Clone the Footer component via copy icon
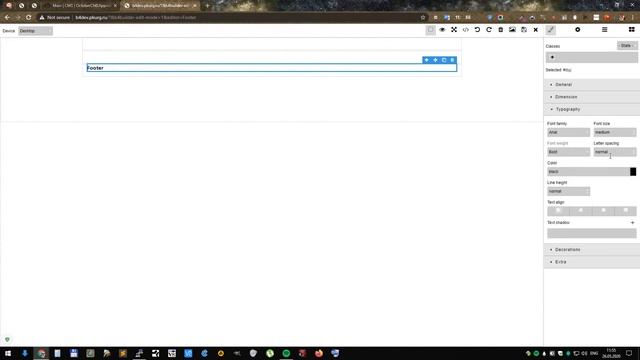 444,60
